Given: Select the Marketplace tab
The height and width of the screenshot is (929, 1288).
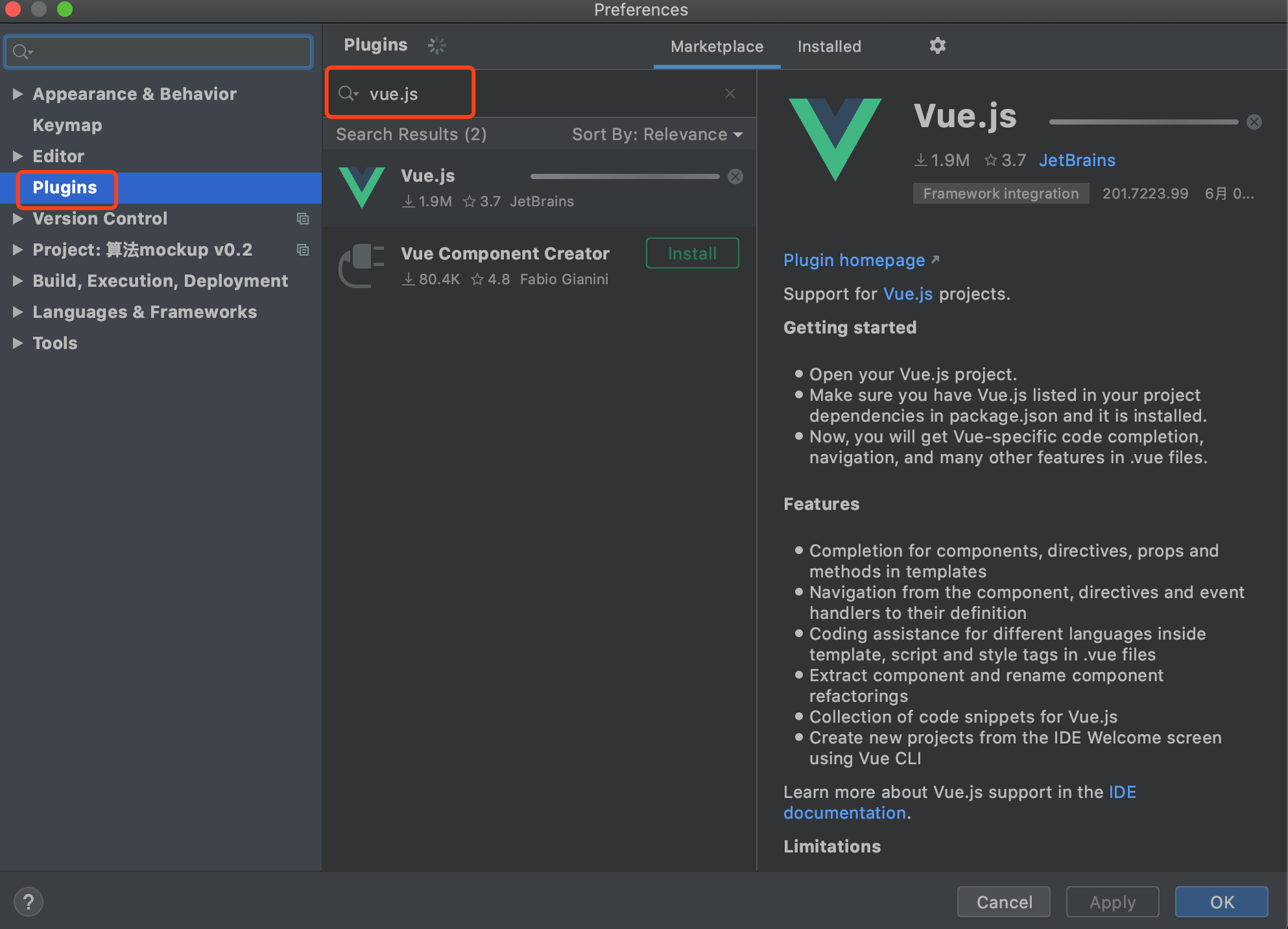Looking at the screenshot, I should point(717,46).
